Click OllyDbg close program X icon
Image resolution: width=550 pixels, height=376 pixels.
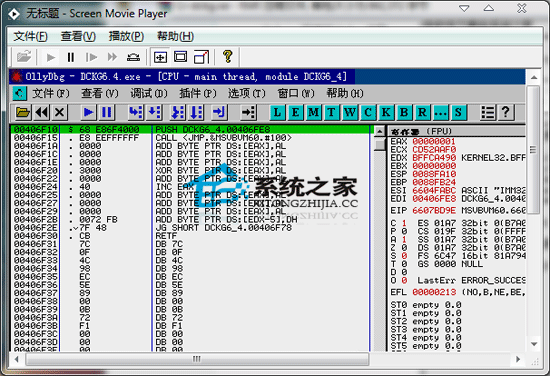[x=60, y=113]
